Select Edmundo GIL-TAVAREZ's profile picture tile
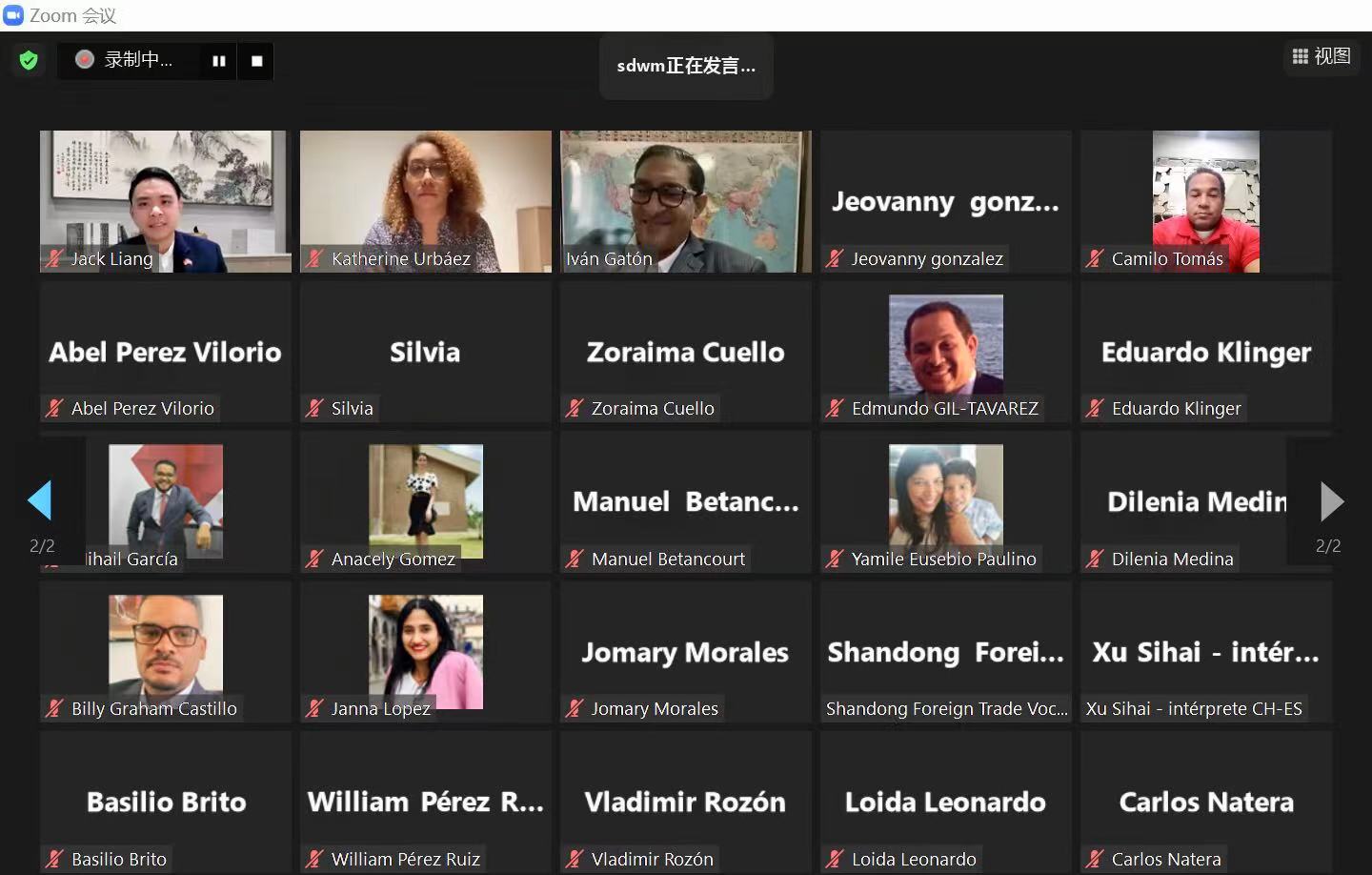This screenshot has width=1372, height=875. click(x=946, y=345)
